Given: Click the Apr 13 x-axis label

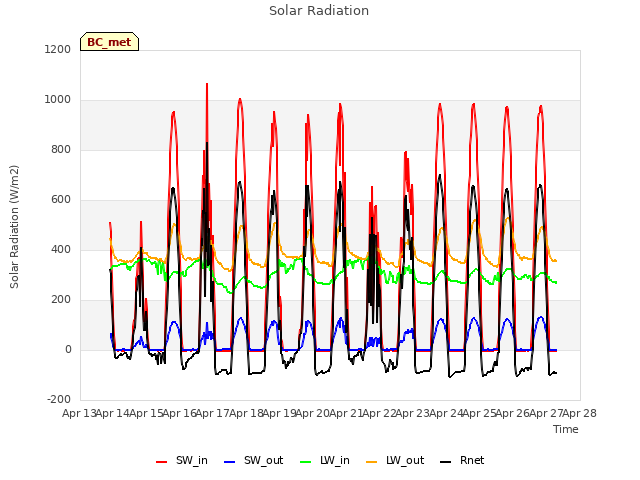Looking at the screenshot, I should (x=79, y=413).
